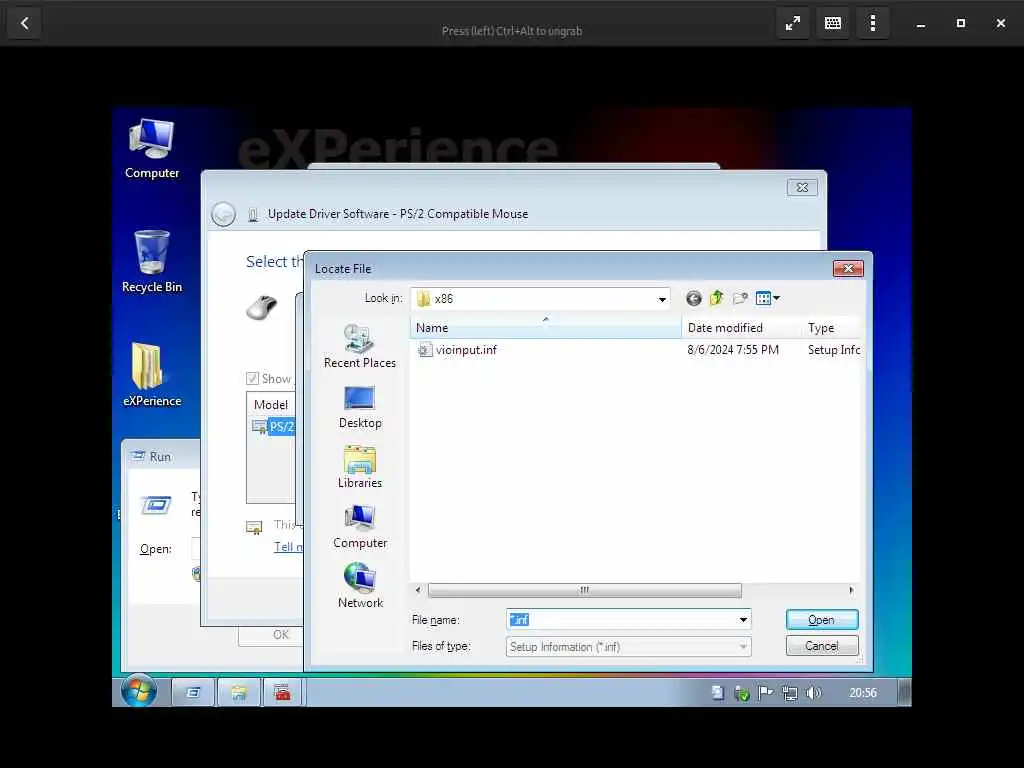Click OK button behind Locate File
Viewport: 1024px width, 768px height.
coord(272,635)
